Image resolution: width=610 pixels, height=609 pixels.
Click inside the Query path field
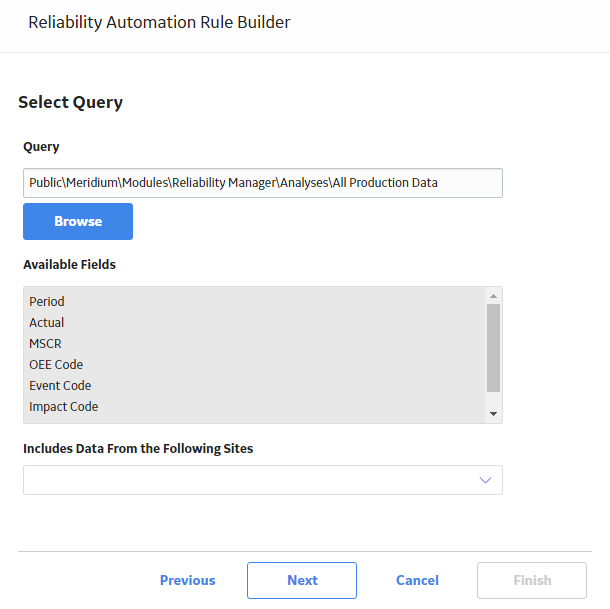[x=263, y=183]
